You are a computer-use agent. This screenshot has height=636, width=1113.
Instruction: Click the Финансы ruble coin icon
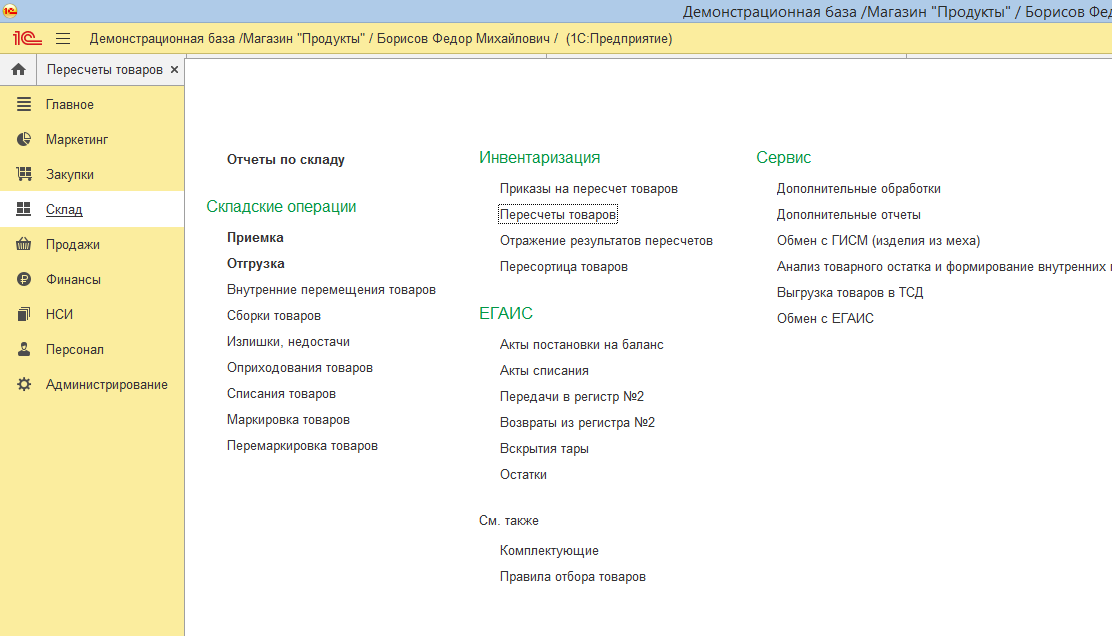pyautogui.click(x=24, y=279)
